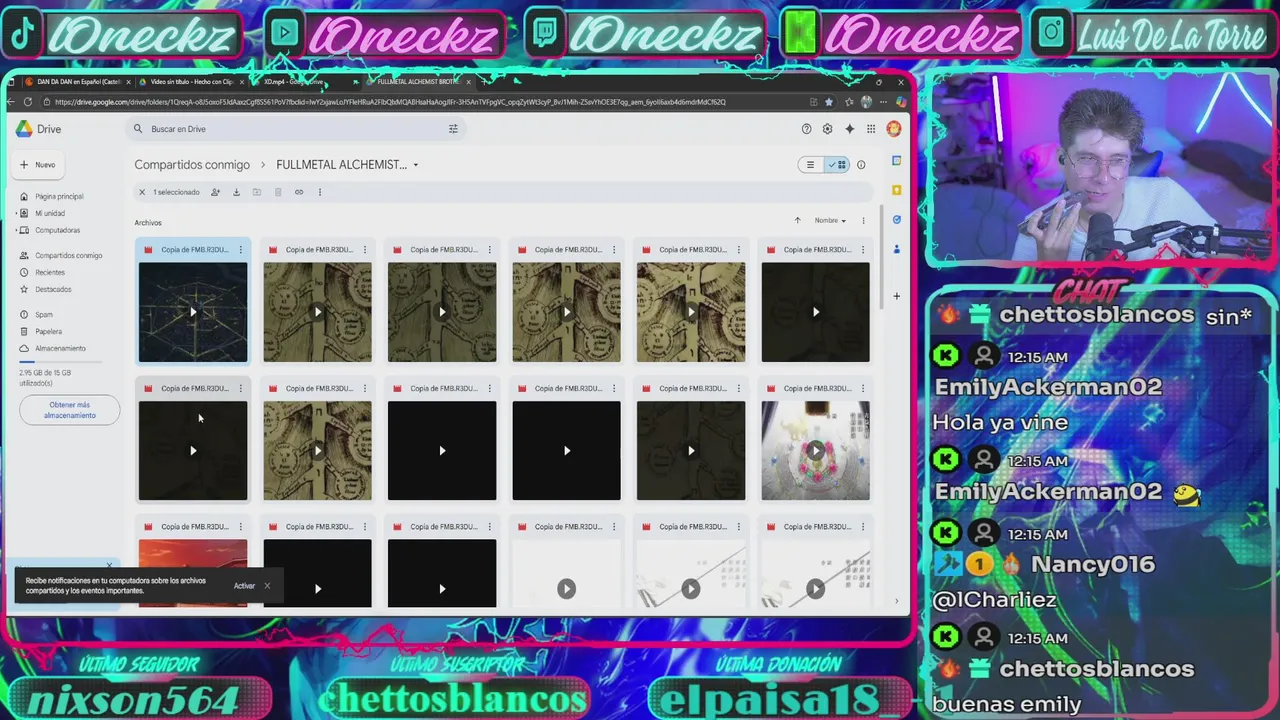Click Obtener más almacenamiento button
This screenshot has width=1280, height=720.
coord(69,410)
